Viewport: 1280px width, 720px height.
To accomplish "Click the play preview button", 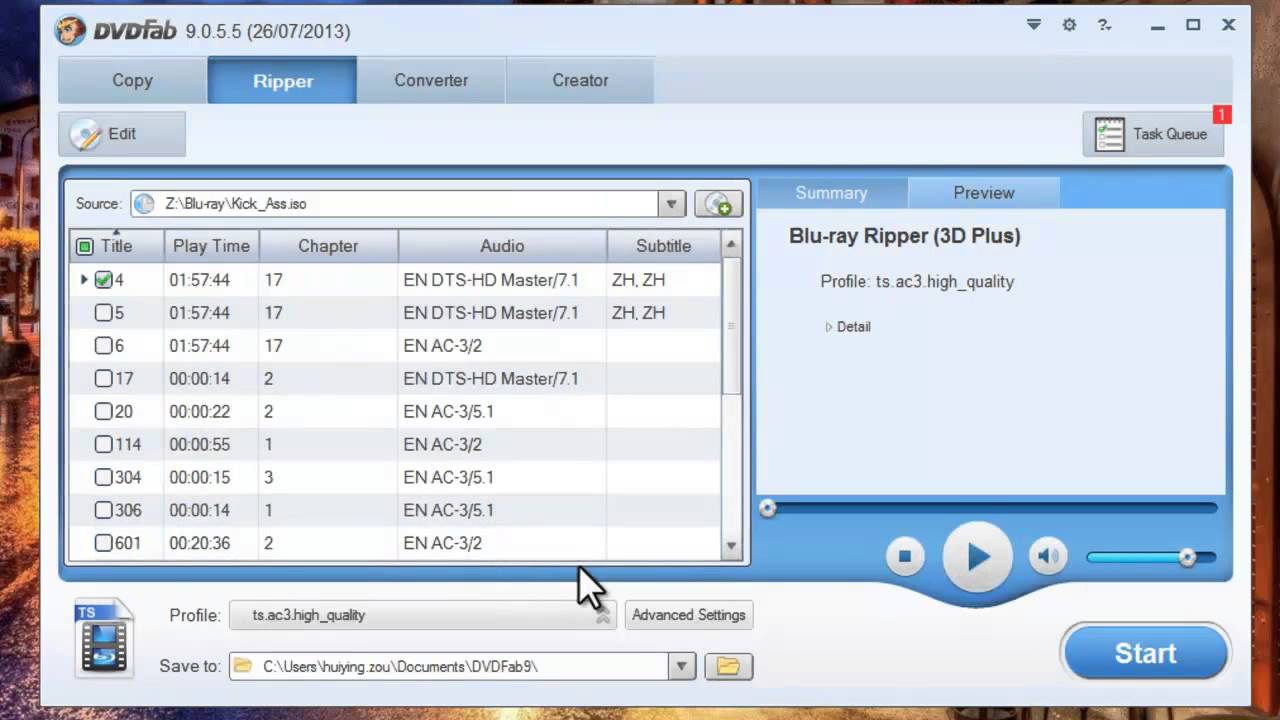I will click(x=977, y=557).
